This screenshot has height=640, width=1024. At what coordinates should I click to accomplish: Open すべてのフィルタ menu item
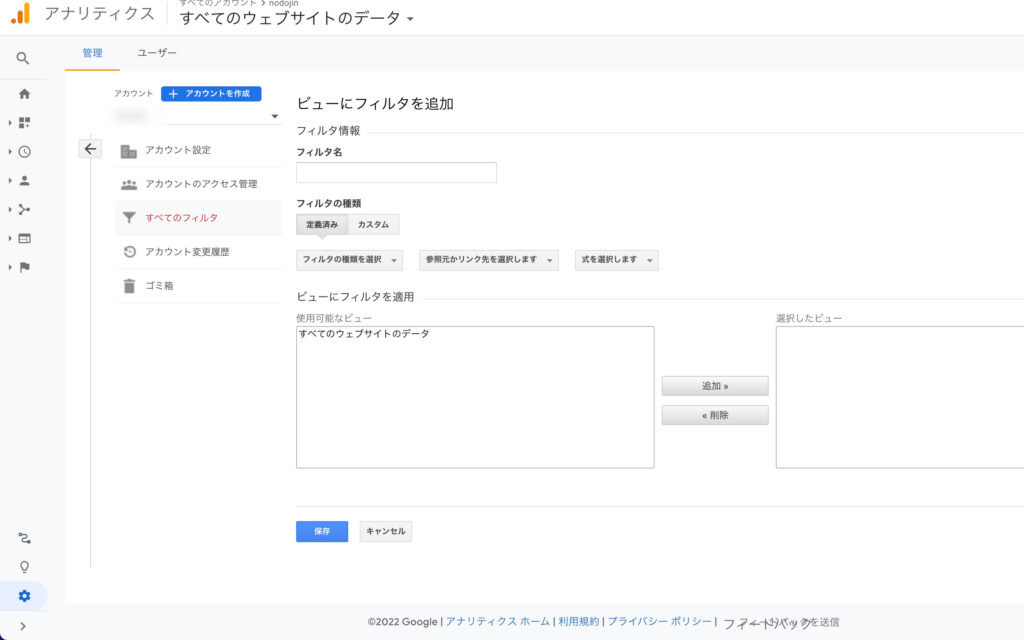pos(199,218)
